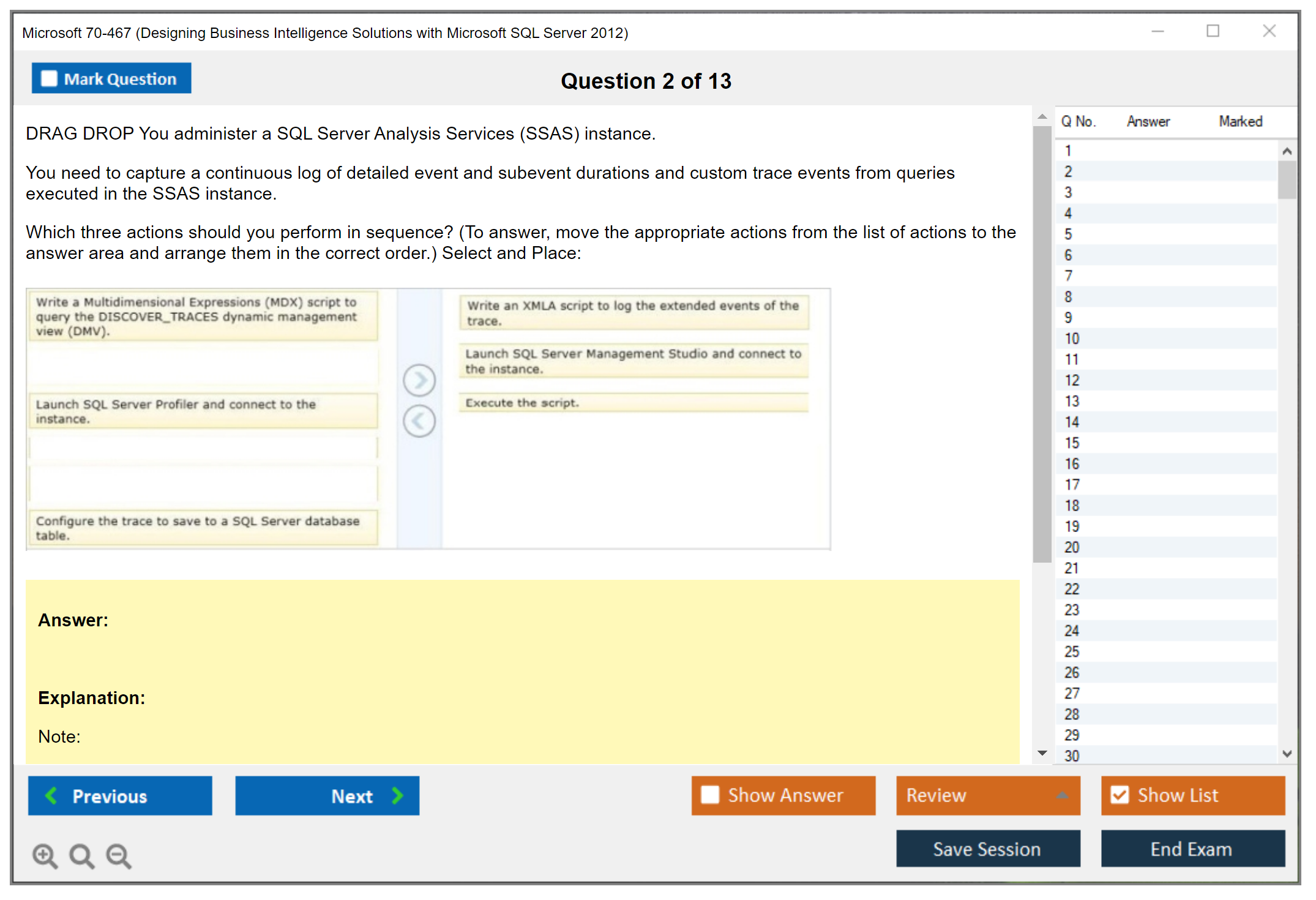Click the right arrow to move an action

coord(419,380)
